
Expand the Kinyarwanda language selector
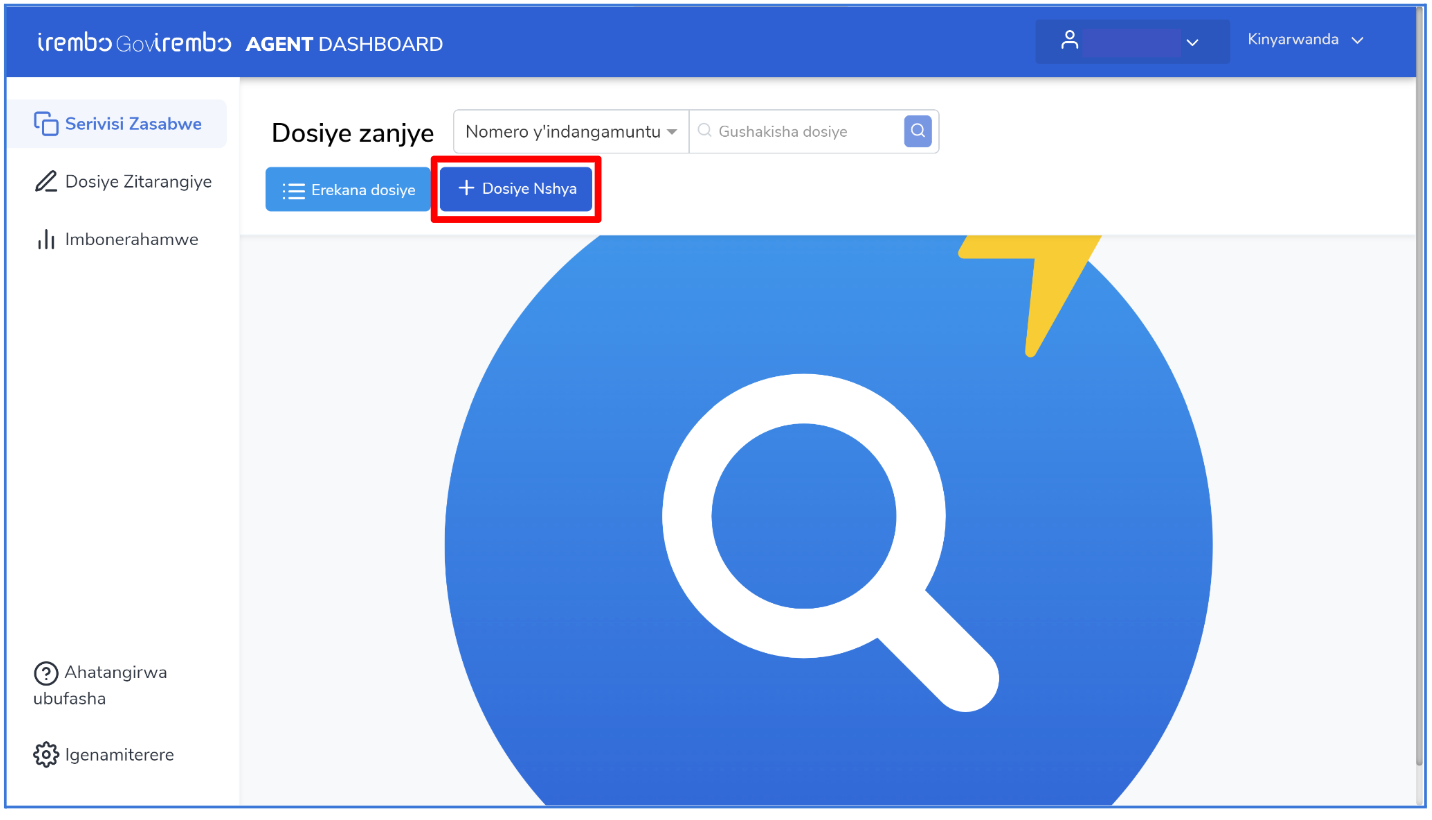[1305, 40]
